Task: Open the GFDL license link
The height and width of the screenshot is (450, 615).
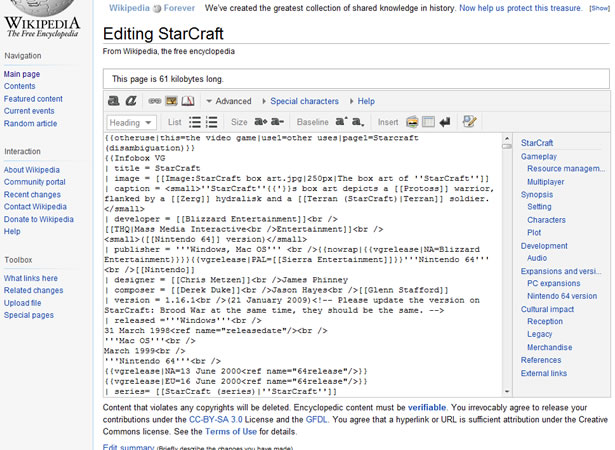Action: coord(317,419)
